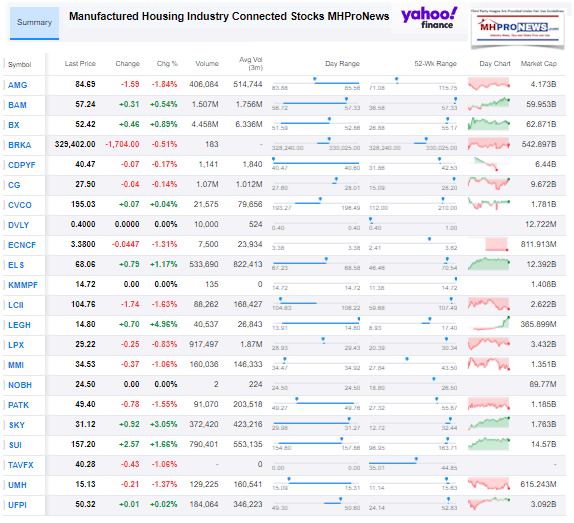Open SUI ticker symbol link
Image resolution: width=574 pixels, height=523 pixels.
(15, 445)
